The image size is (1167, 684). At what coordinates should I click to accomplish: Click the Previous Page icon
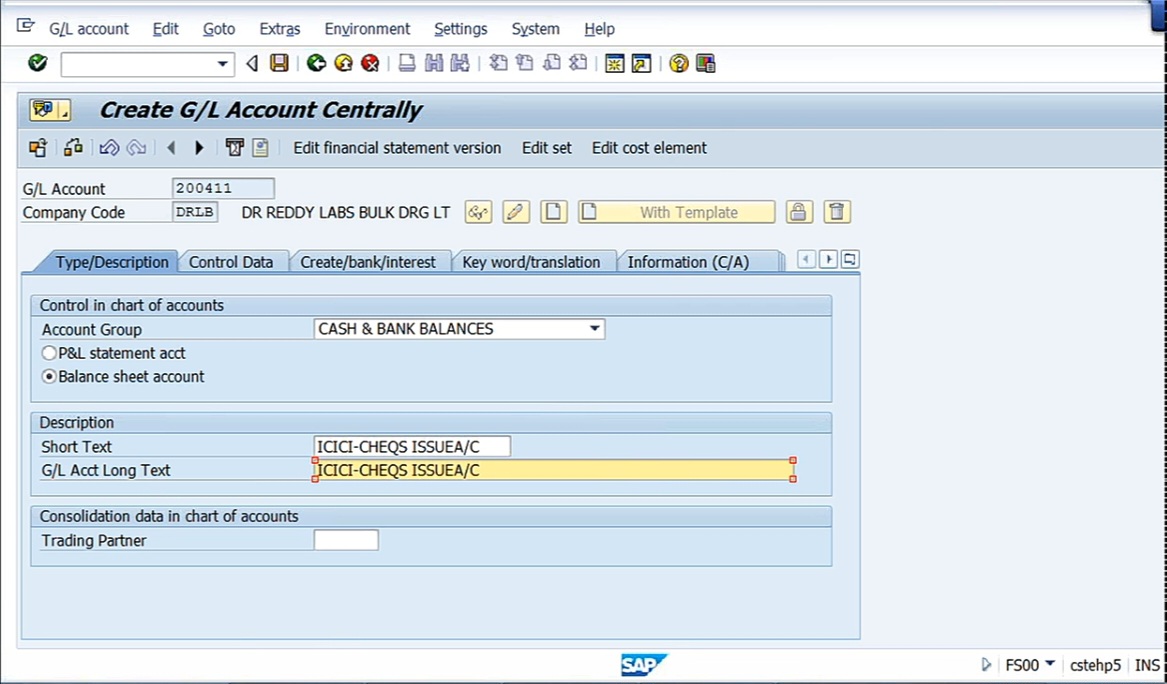(x=525, y=63)
